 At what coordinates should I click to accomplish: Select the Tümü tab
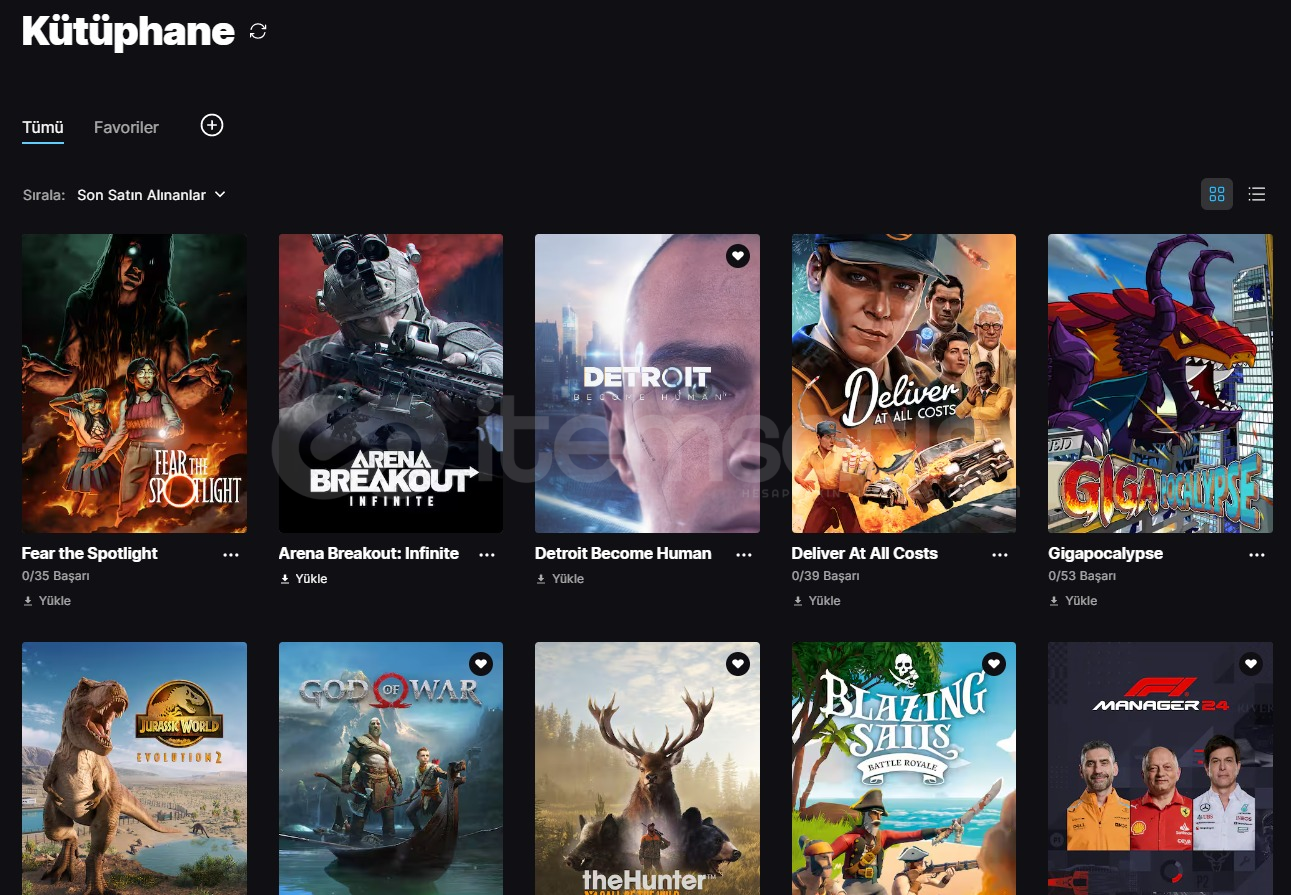point(43,128)
